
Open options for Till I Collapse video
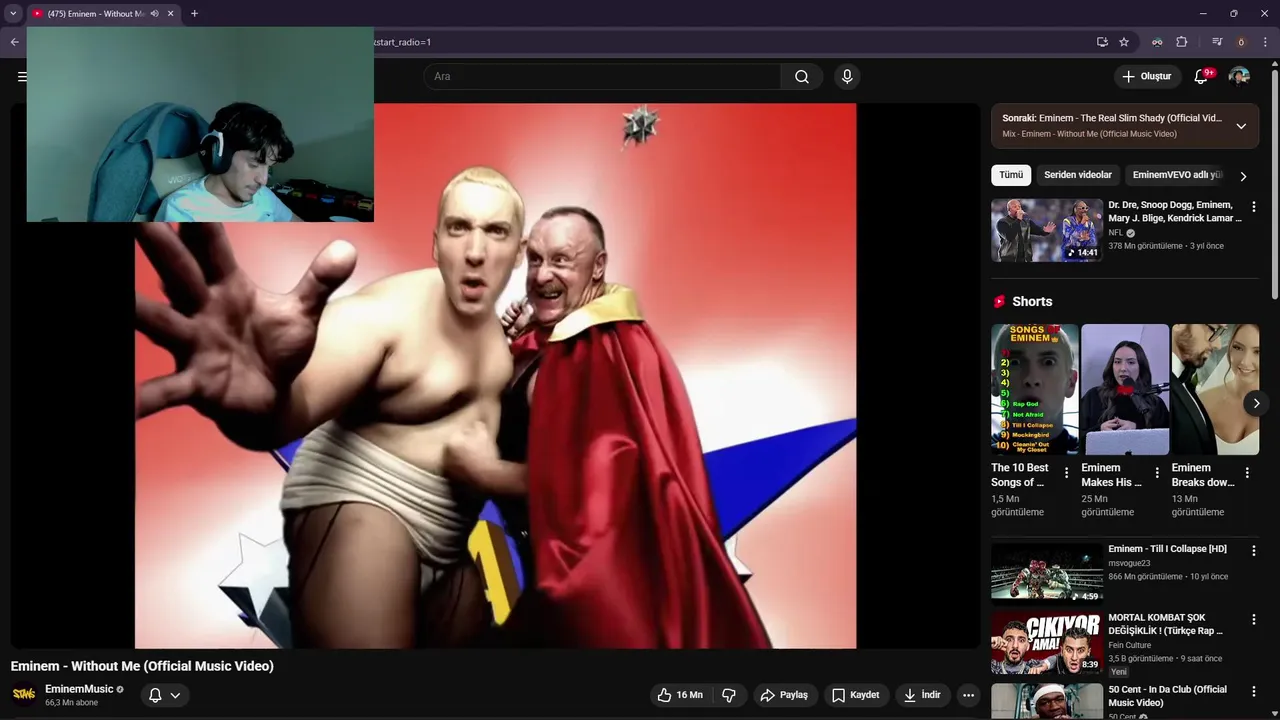click(1253, 551)
